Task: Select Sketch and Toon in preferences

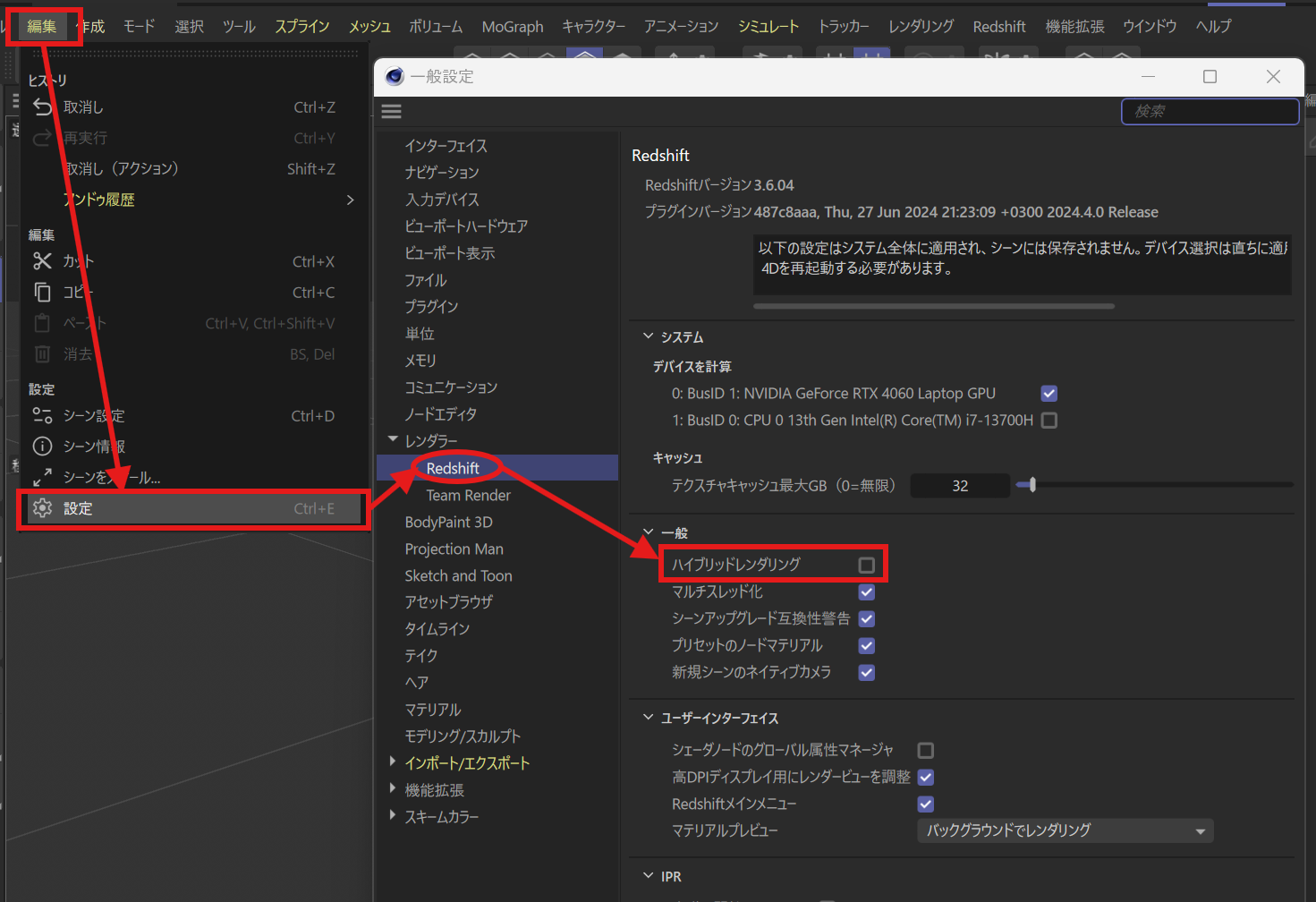Action: 458,575
